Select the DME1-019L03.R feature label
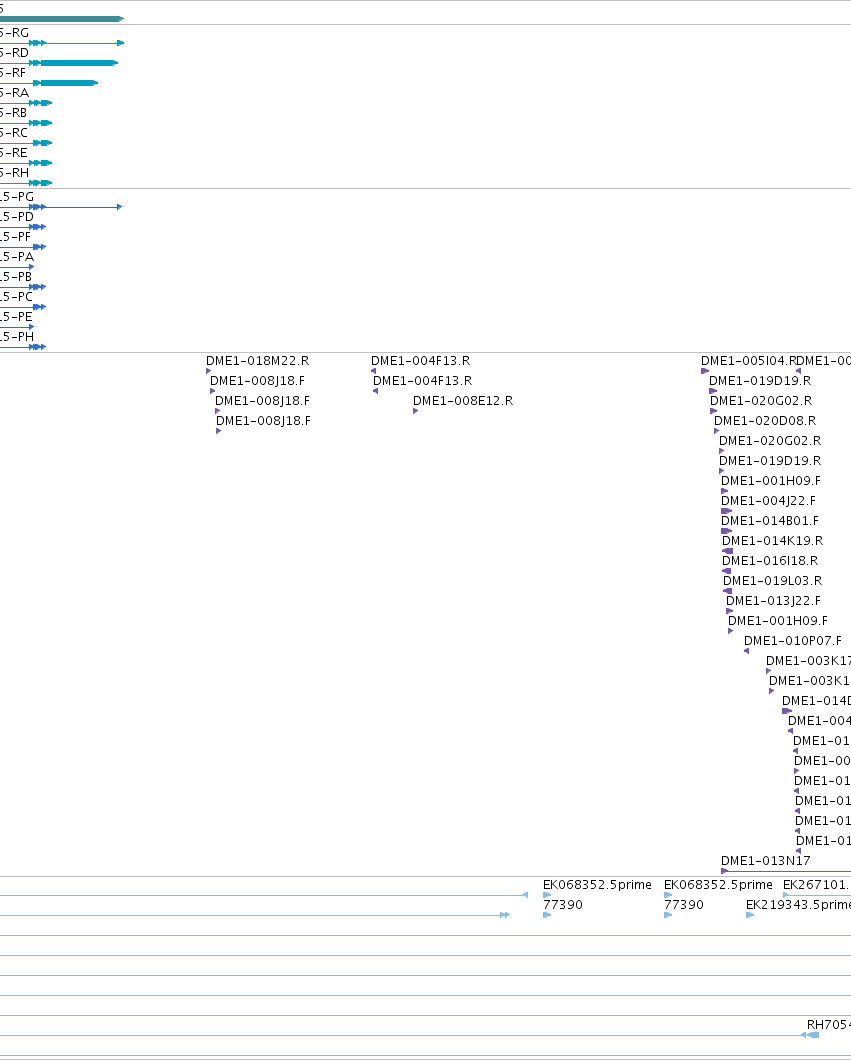 click(x=773, y=580)
